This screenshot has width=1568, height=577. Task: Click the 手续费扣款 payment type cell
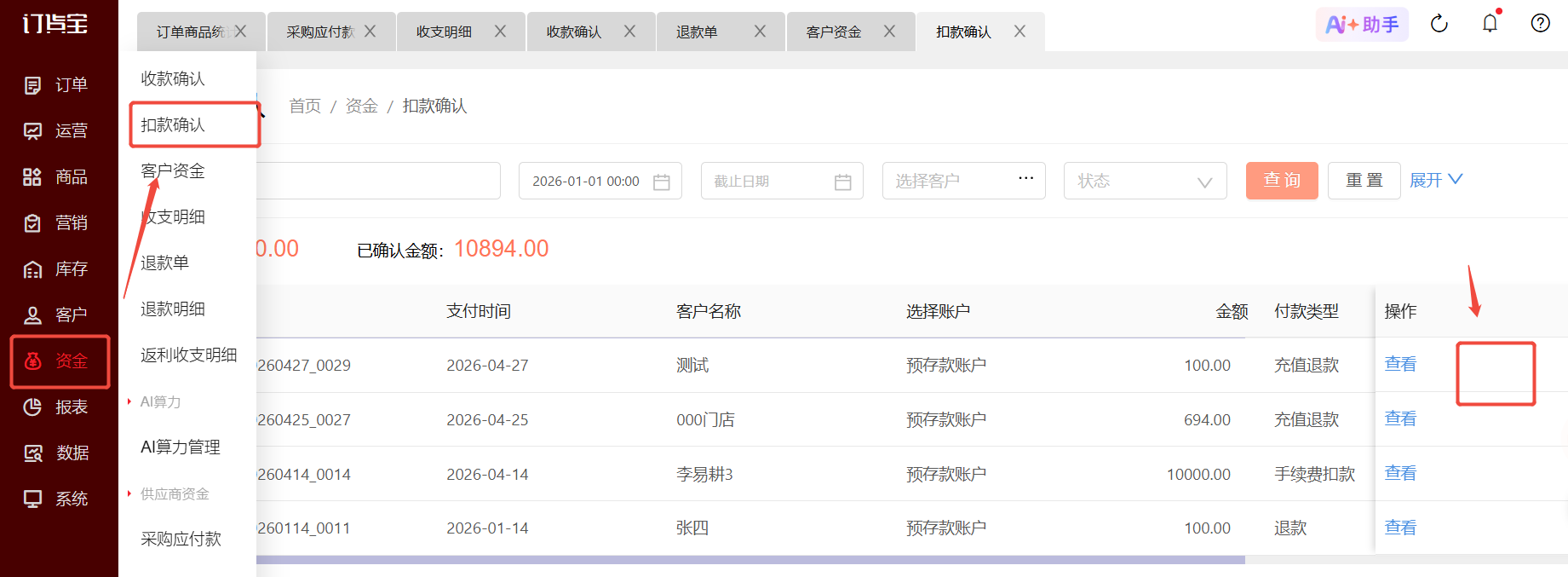[1314, 474]
